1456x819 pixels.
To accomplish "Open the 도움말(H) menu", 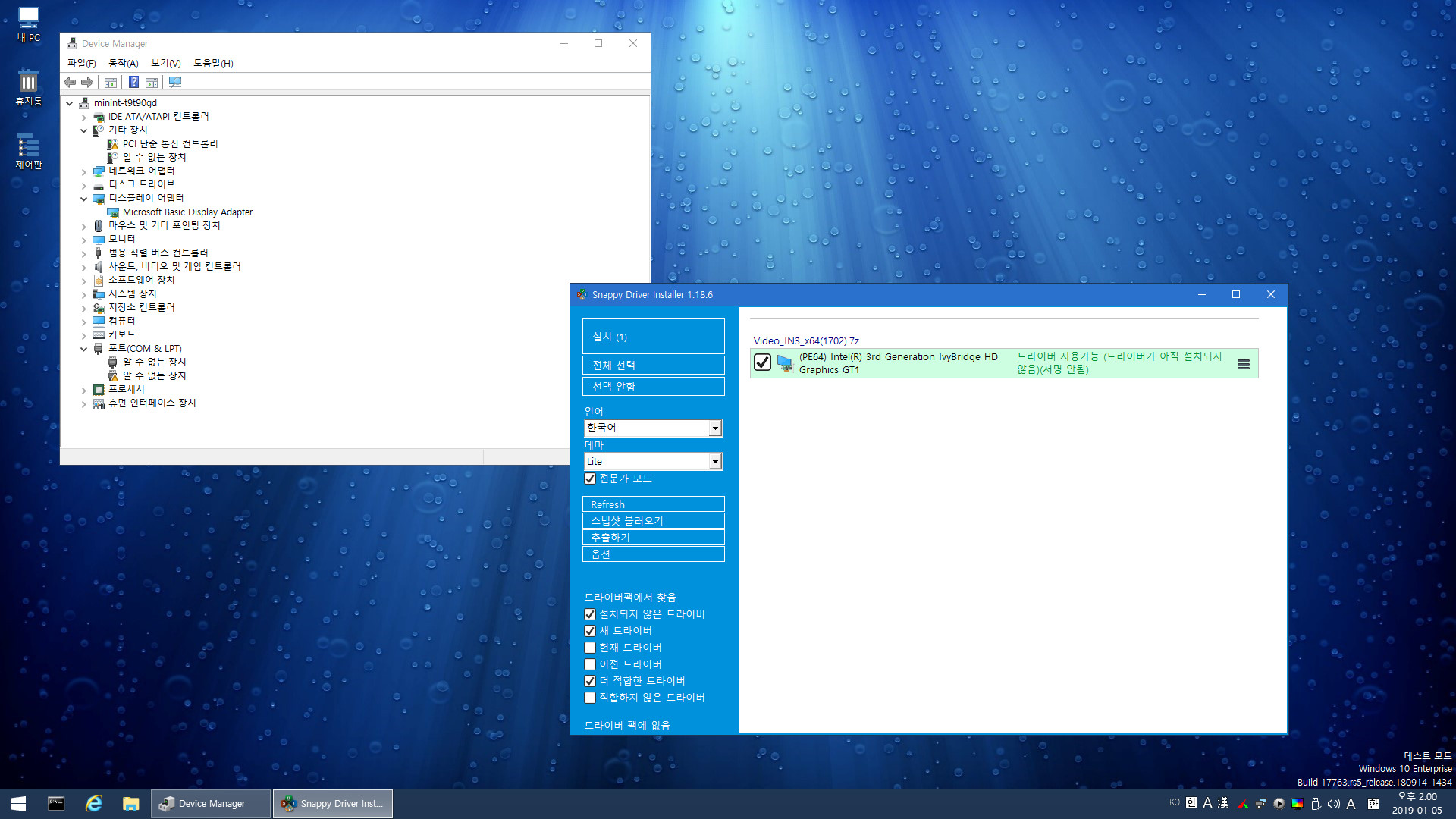I will 213,63.
